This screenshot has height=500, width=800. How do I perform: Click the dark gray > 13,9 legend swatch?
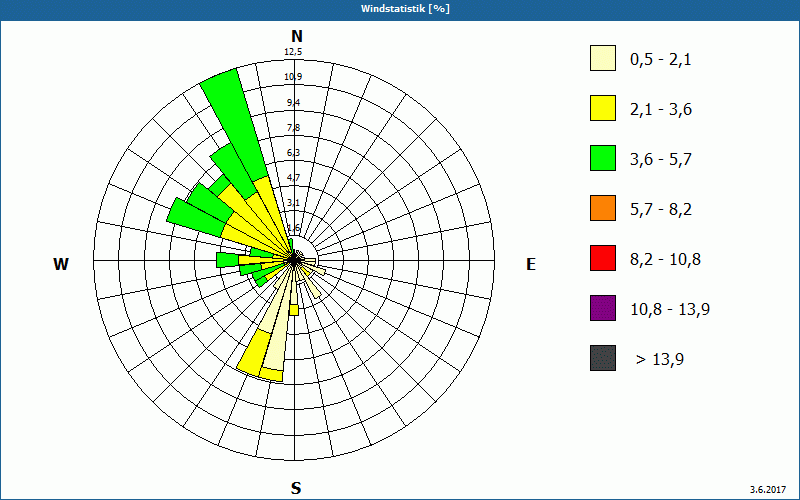[x=603, y=358]
